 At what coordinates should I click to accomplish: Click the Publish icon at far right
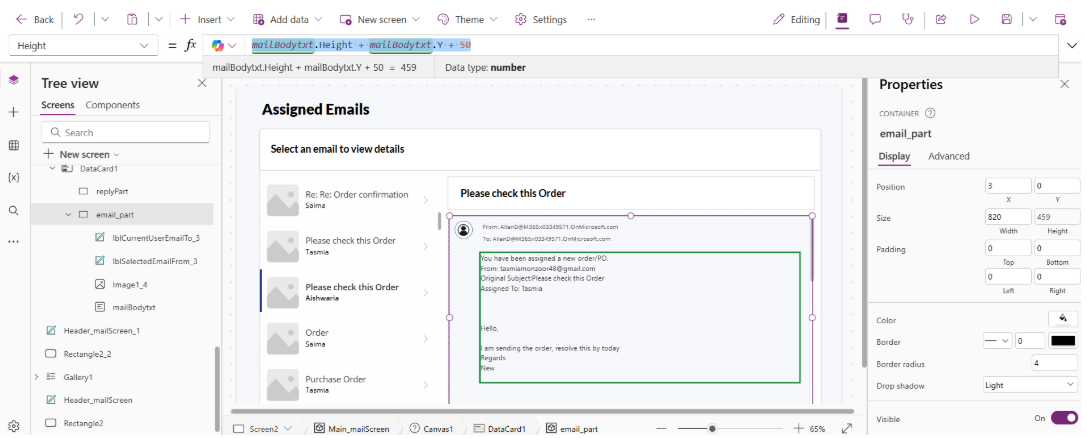1060,19
